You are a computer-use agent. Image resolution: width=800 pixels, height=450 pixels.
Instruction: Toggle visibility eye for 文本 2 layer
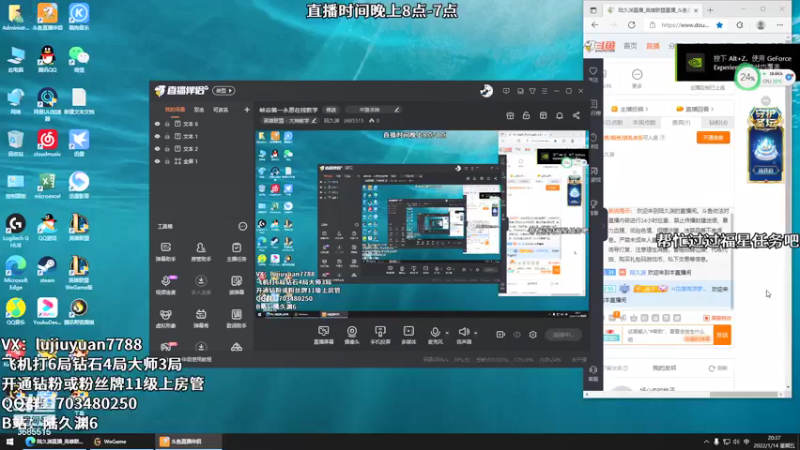(x=157, y=149)
